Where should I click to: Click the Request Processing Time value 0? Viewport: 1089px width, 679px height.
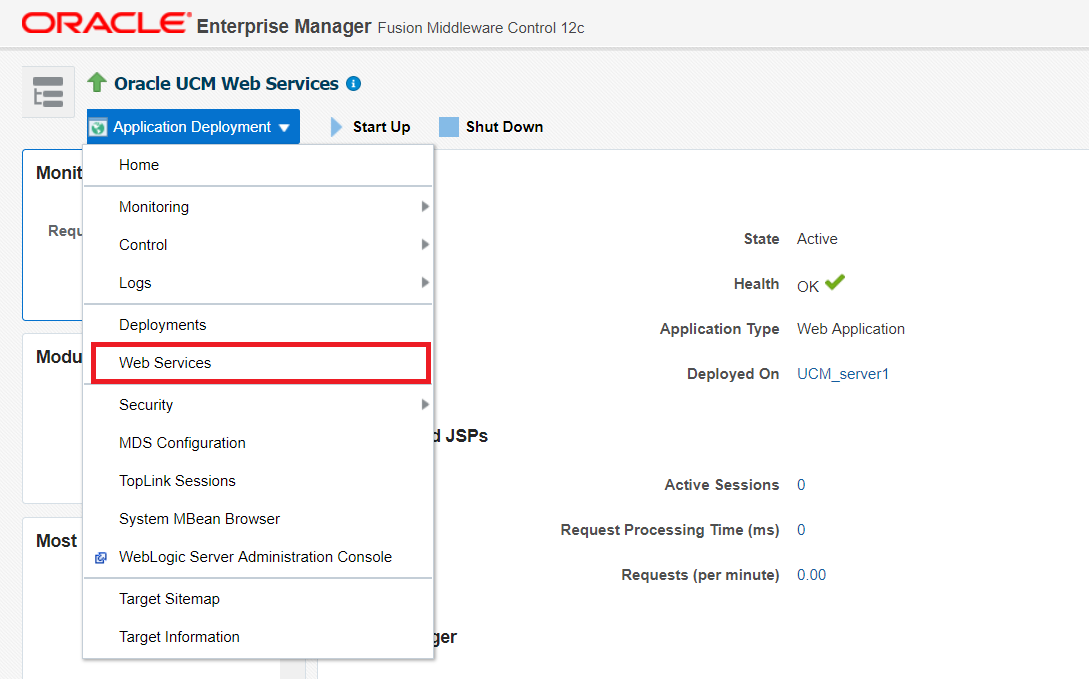(801, 530)
